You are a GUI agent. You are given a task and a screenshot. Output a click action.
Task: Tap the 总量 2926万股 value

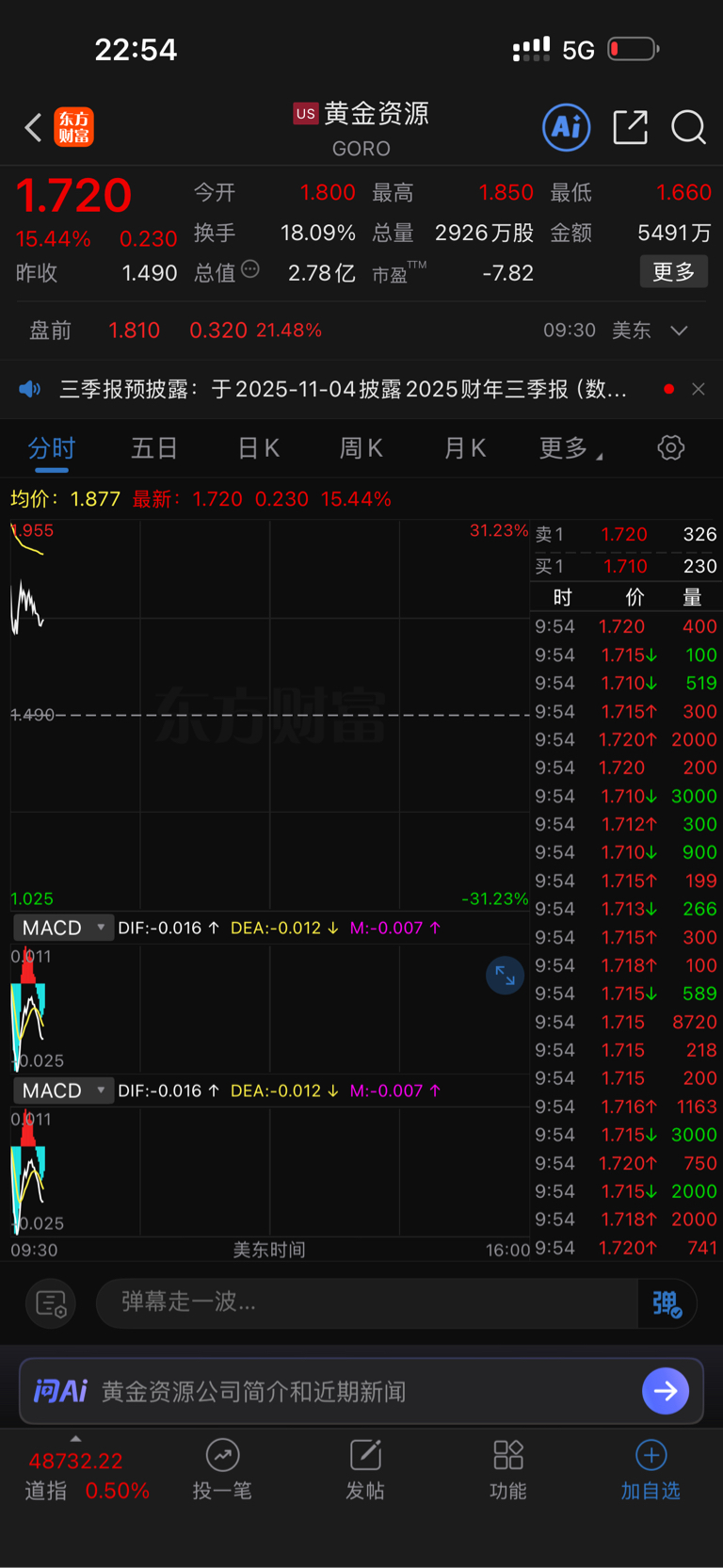[x=484, y=233]
